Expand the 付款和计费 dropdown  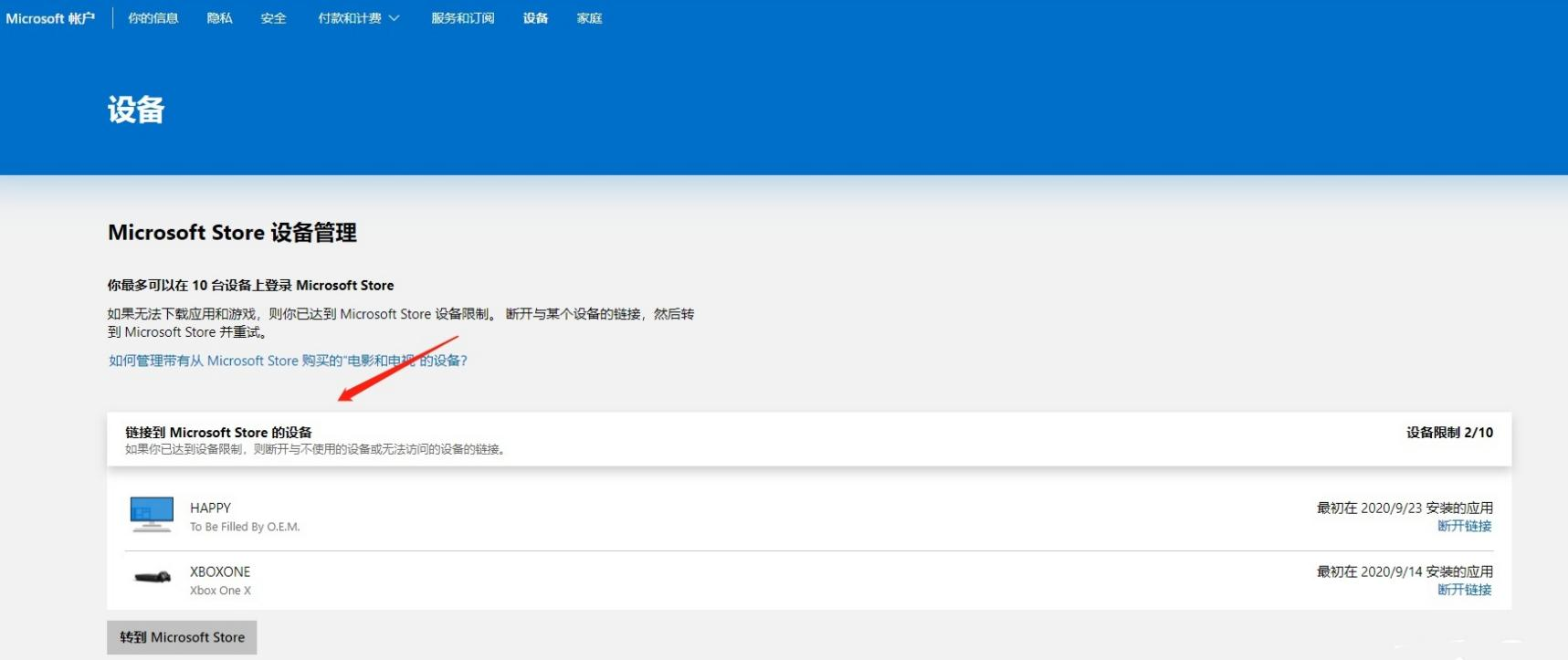(x=358, y=18)
